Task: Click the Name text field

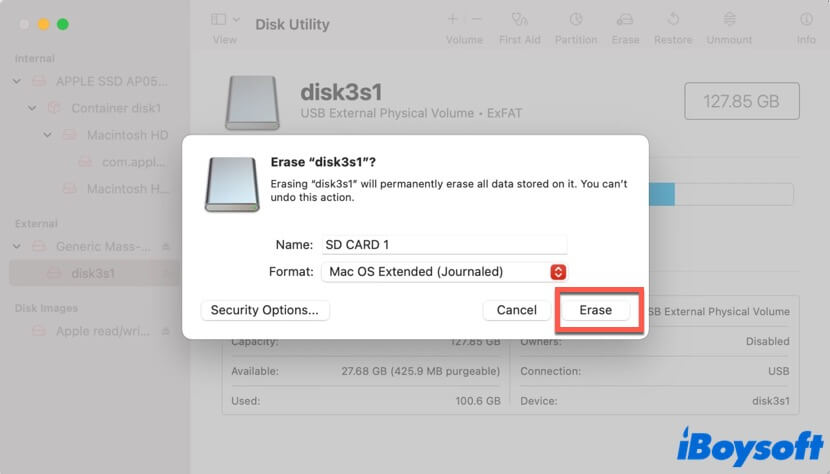Action: 443,245
